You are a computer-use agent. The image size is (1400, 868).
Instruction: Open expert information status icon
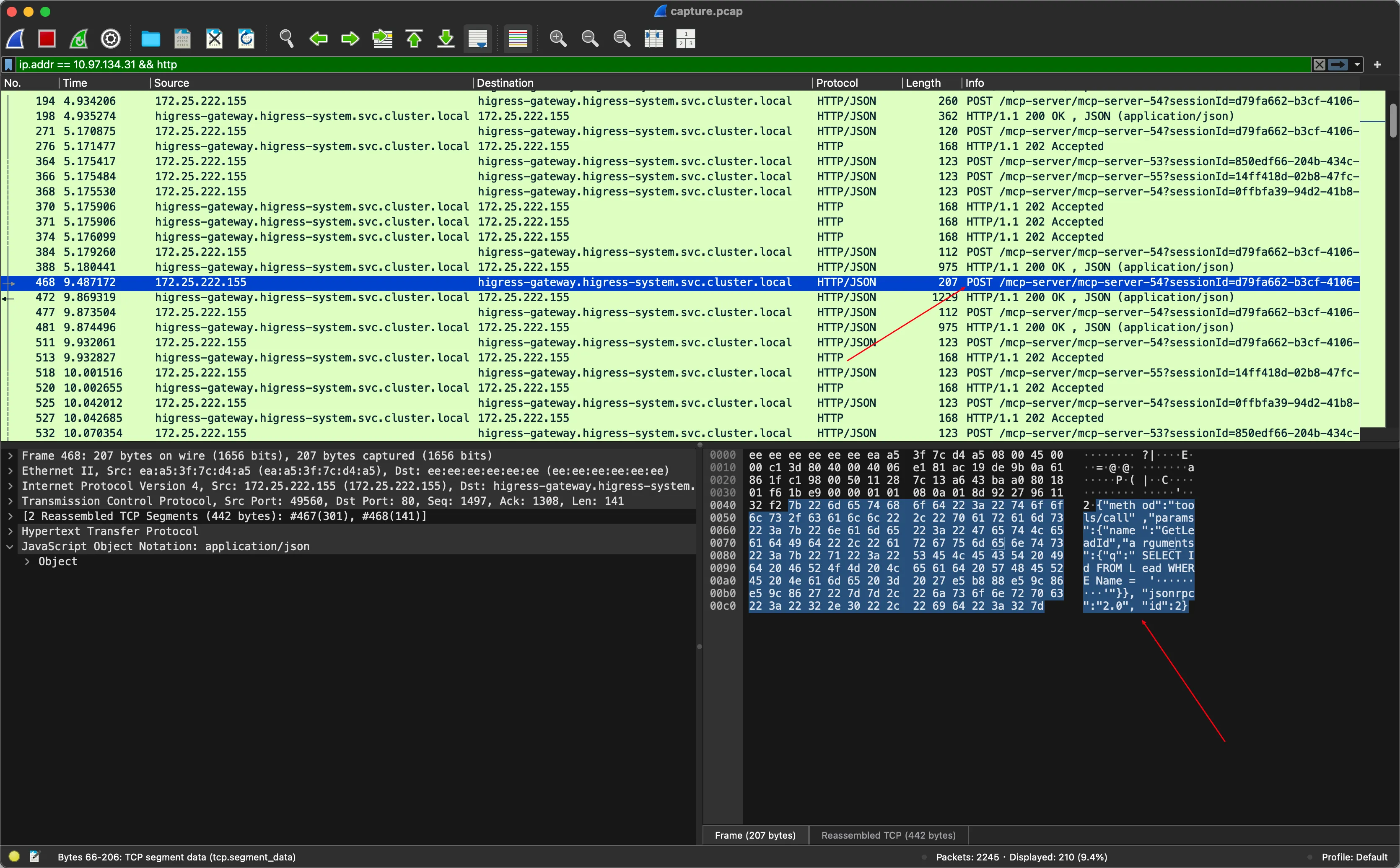click(x=14, y=857)
